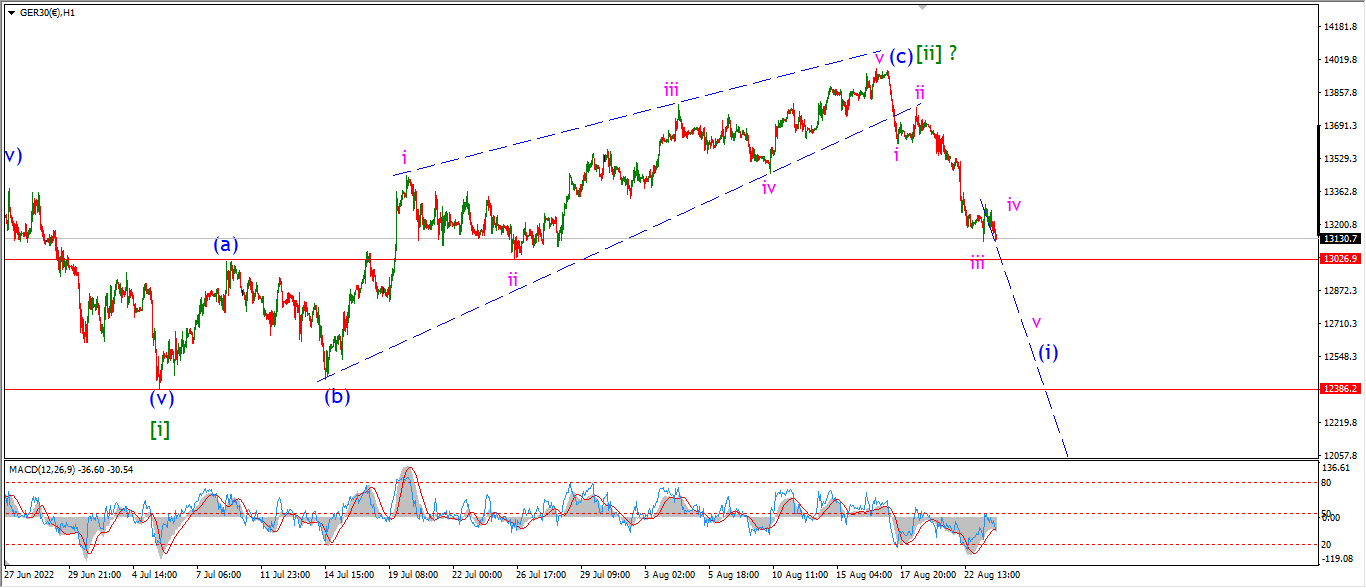Click the 14019.3 price scale value
Screen dimensions: 1366x588
tap(1339, 60)
